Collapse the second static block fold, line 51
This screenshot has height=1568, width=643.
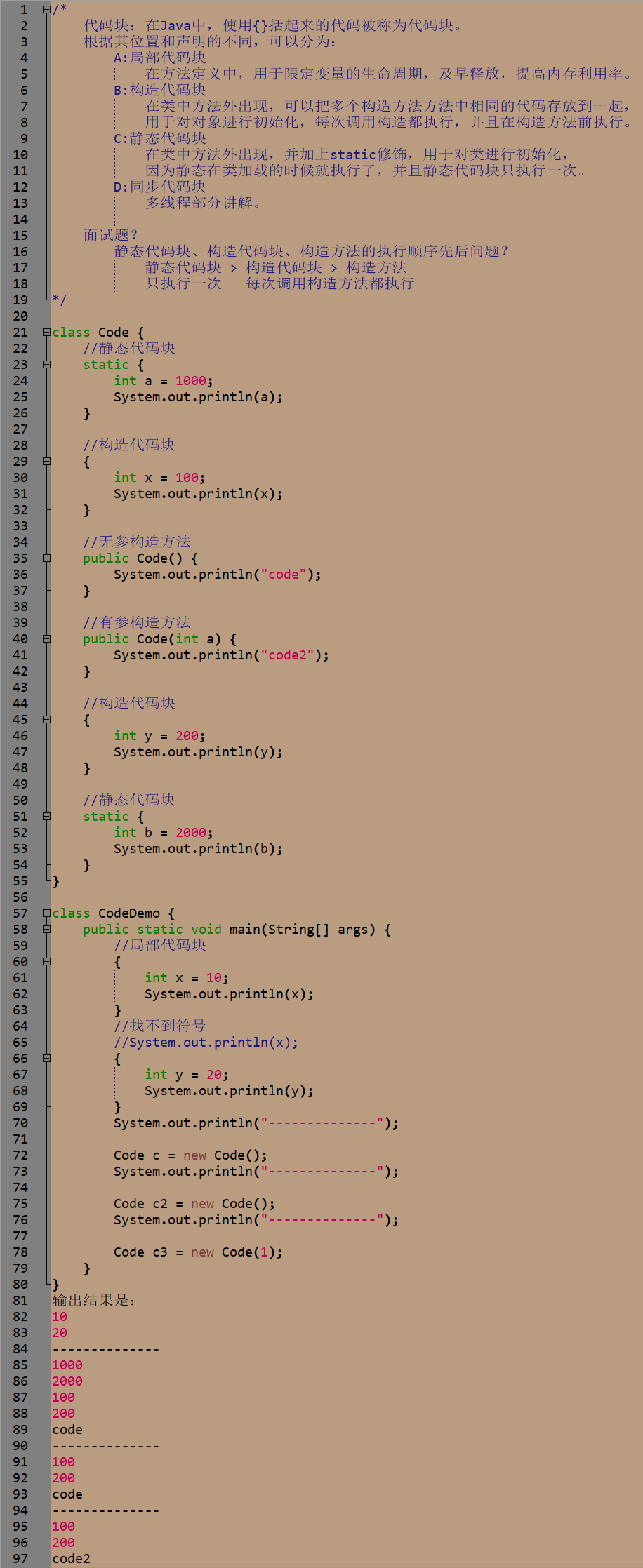click(x=46, y=816)
